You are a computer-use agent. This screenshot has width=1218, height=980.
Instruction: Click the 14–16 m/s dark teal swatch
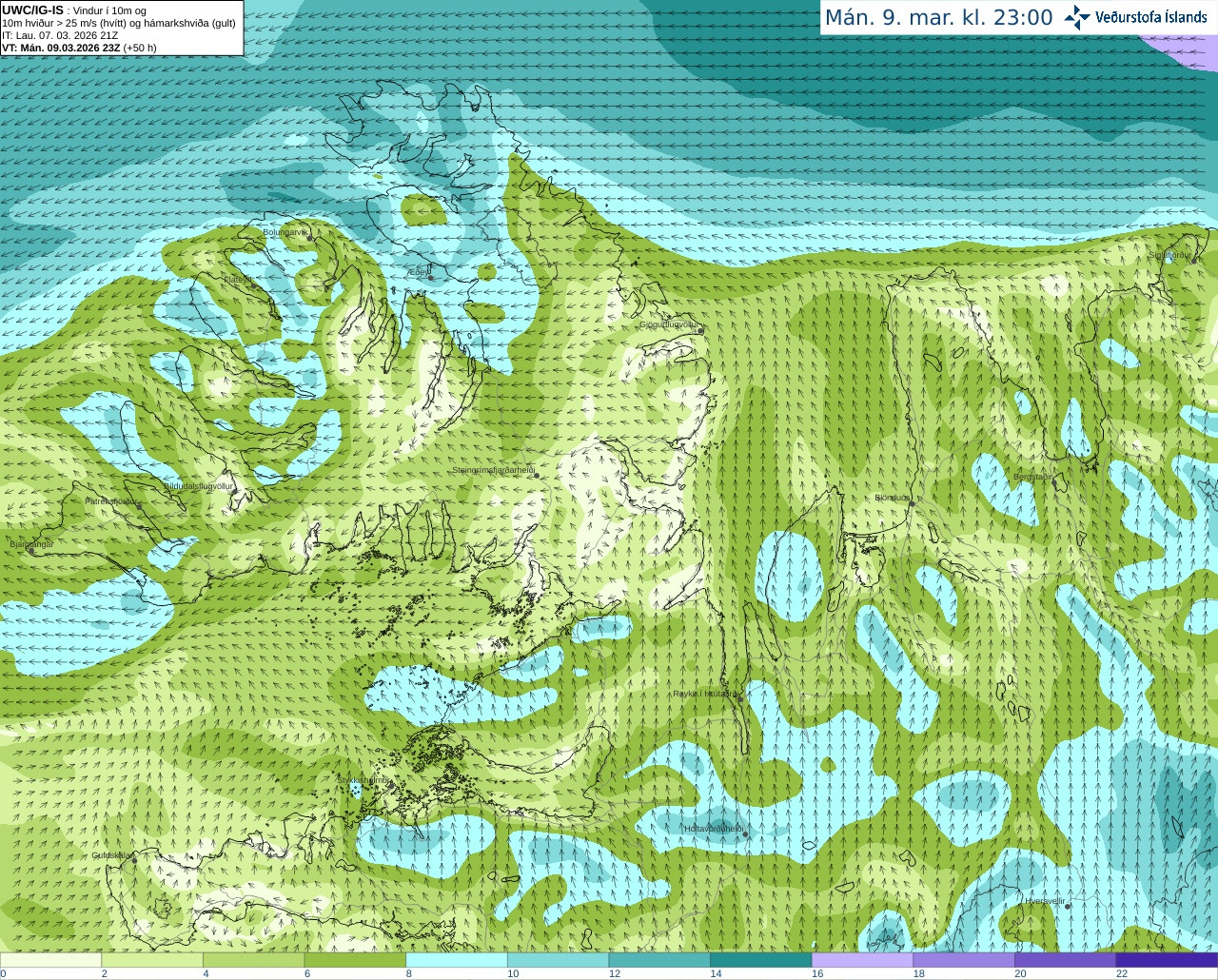coord(761,960)
